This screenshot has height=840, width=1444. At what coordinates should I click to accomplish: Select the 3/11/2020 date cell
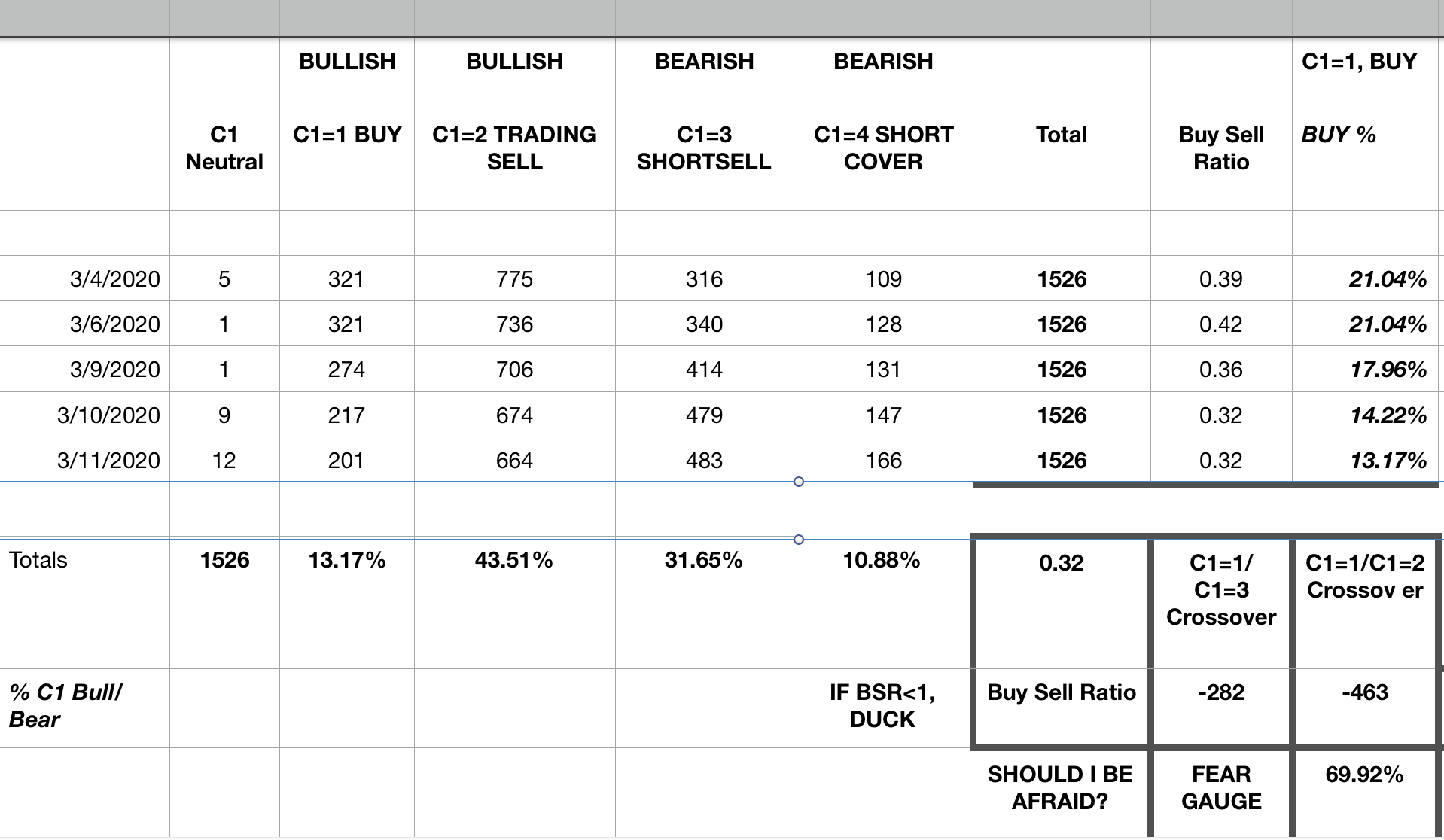(x=108, y=461)
